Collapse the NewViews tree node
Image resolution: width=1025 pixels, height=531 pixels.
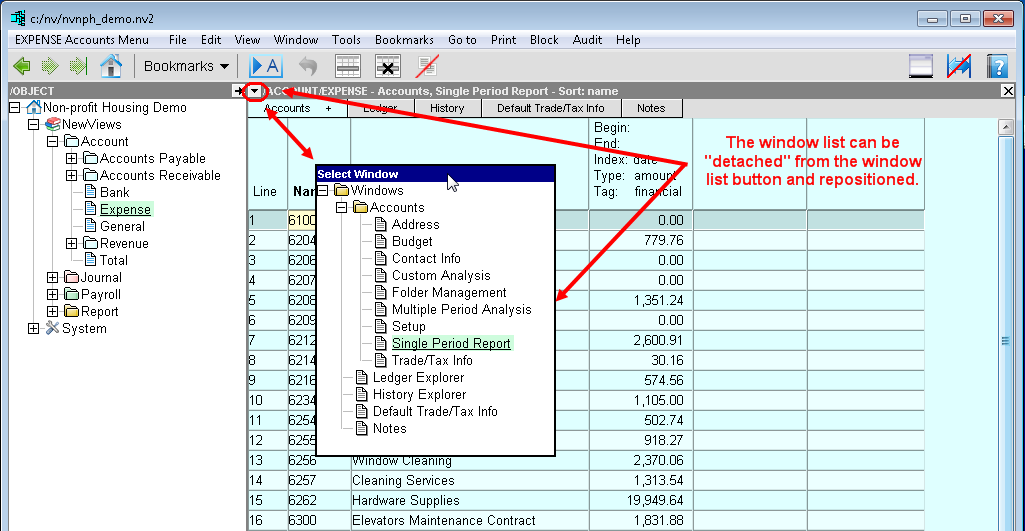point(34,125)
